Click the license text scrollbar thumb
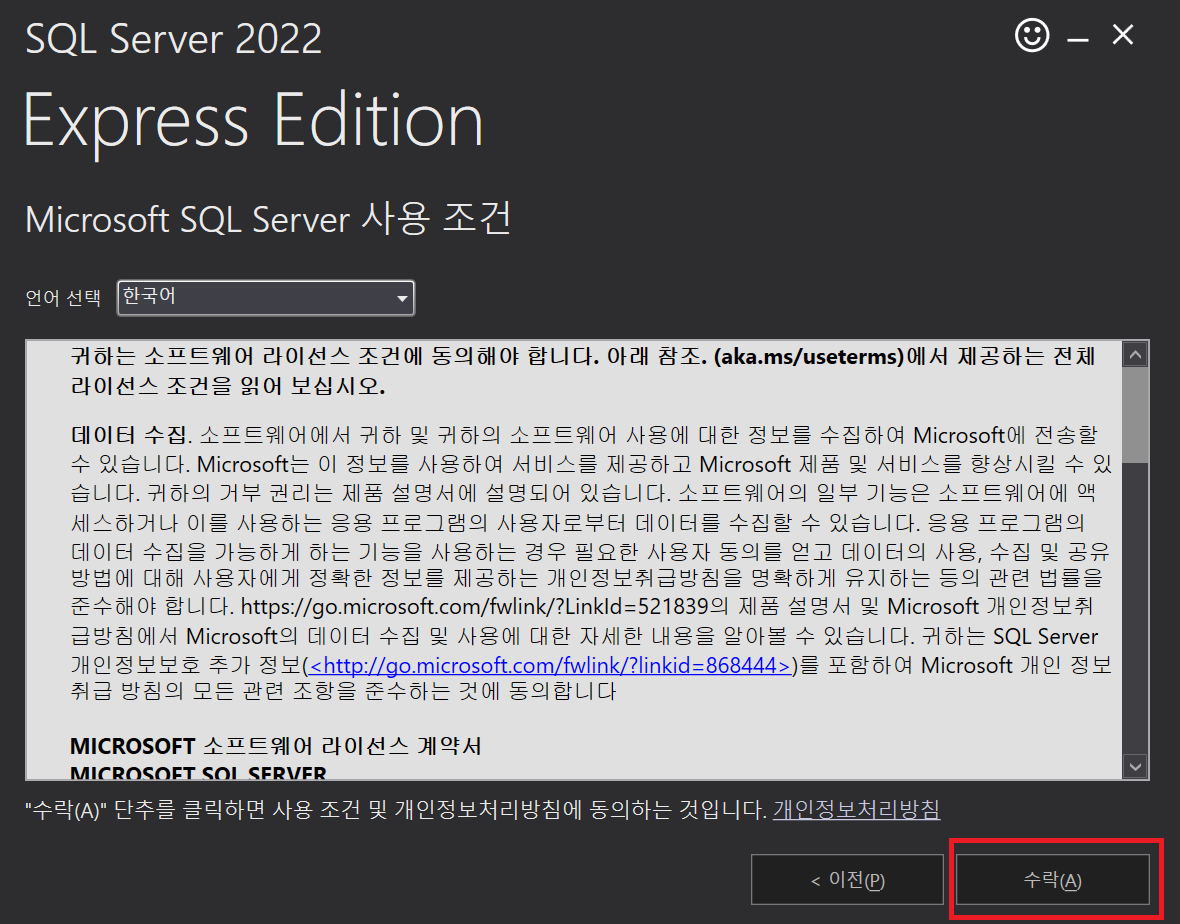Viewport: 1180px width, 924px height. (1135, 415)
